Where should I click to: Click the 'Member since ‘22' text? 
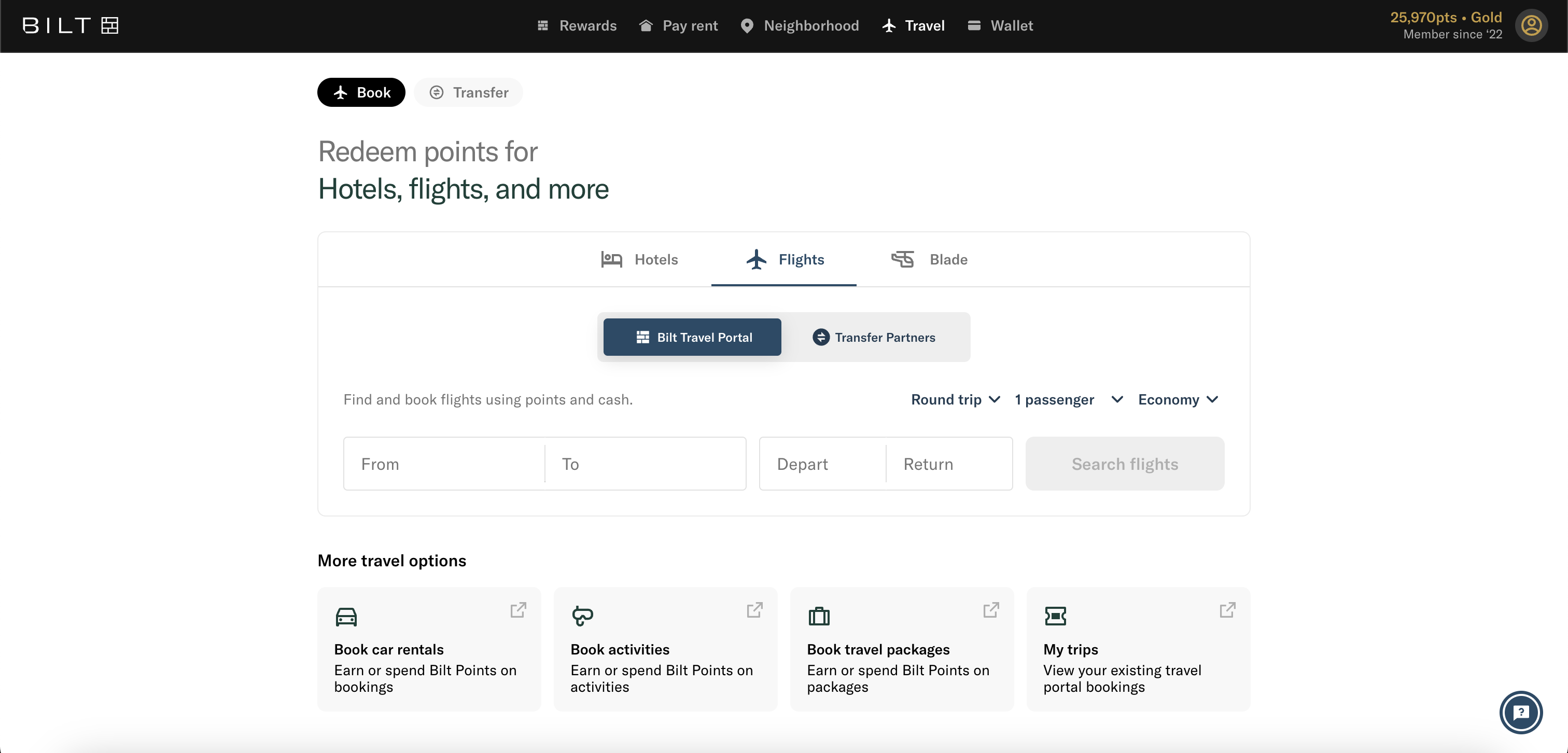coord(1452,35)
